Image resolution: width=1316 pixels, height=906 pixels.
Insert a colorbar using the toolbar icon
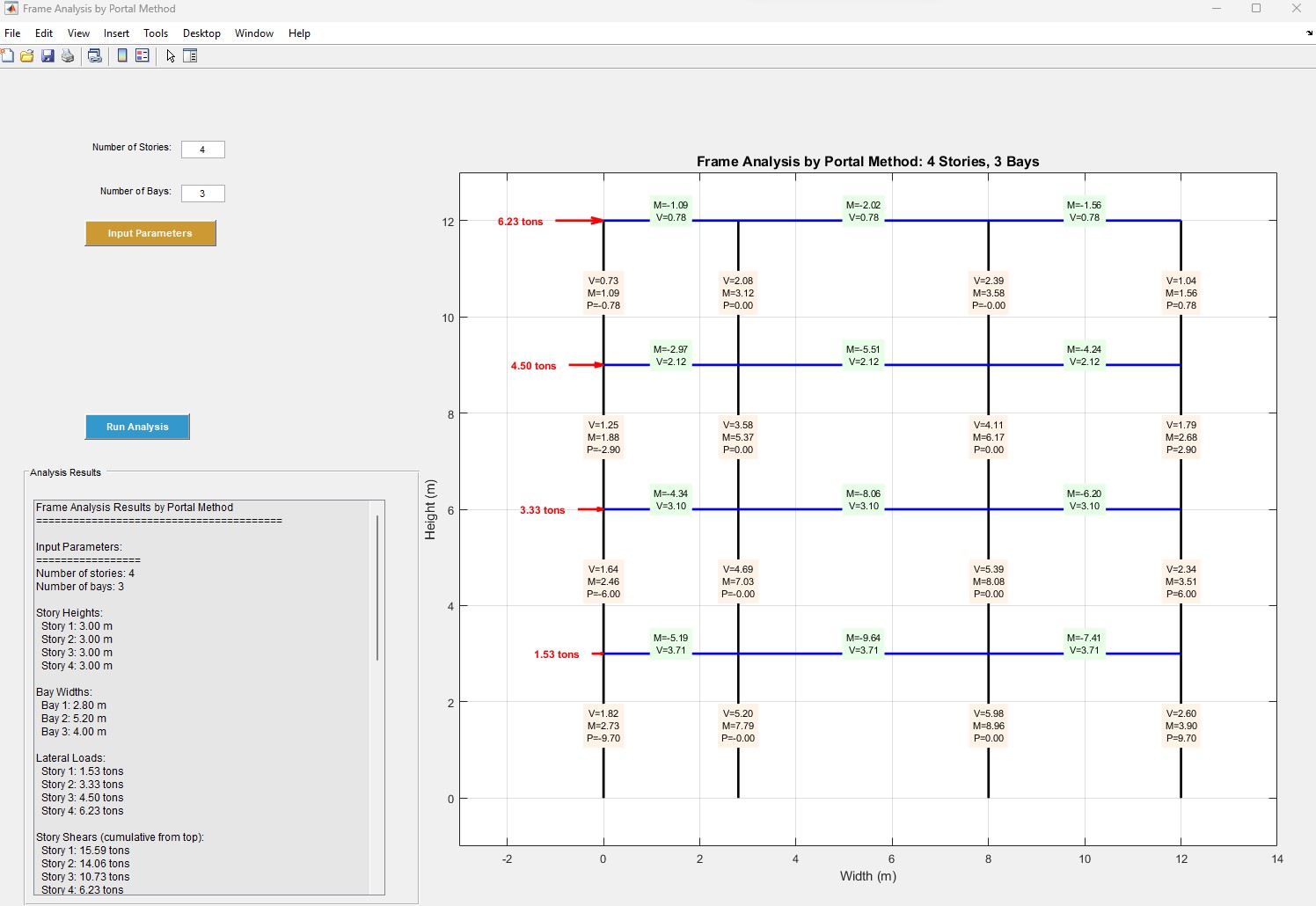[122, 56]
